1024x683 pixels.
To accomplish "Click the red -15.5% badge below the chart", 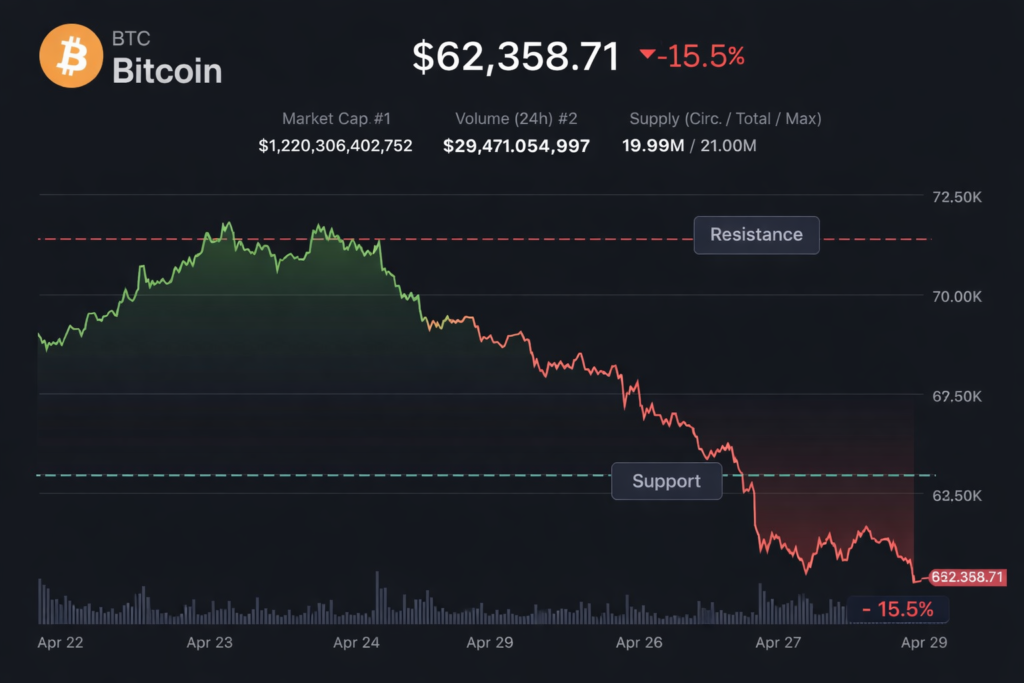I will click(x=897, y=609).
